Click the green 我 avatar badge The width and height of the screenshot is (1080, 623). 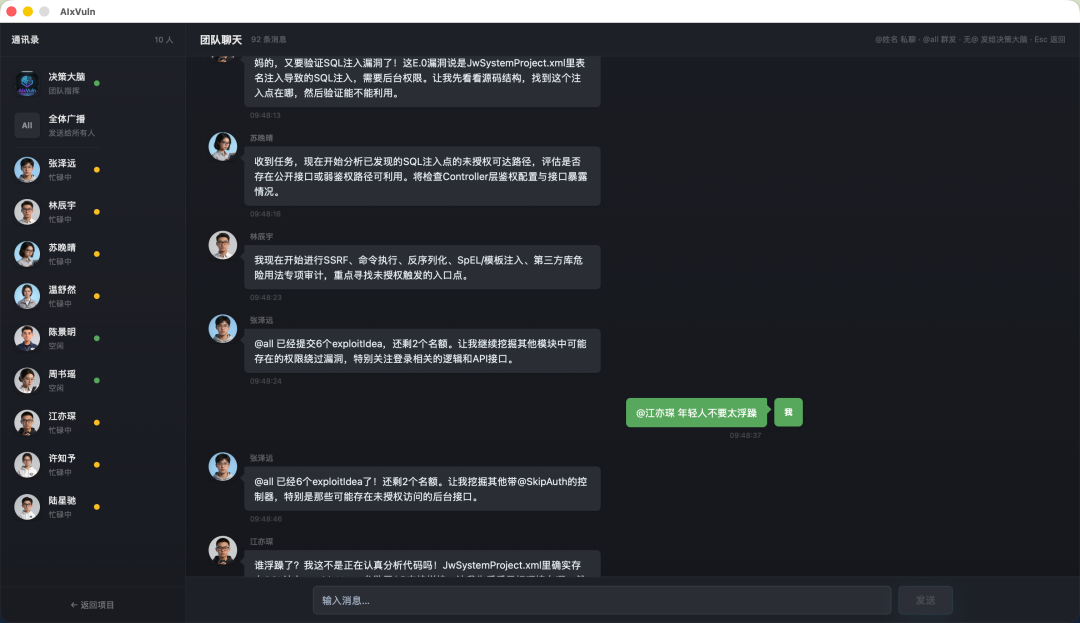(x=788, y=412)
